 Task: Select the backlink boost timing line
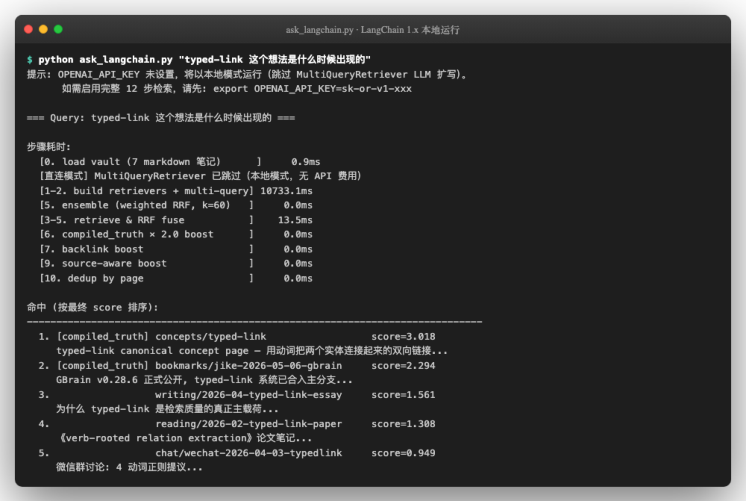(x=176, y=249)
